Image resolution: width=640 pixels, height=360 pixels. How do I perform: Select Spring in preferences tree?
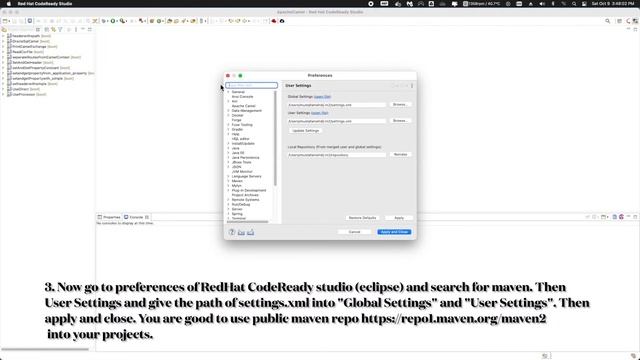237,214
